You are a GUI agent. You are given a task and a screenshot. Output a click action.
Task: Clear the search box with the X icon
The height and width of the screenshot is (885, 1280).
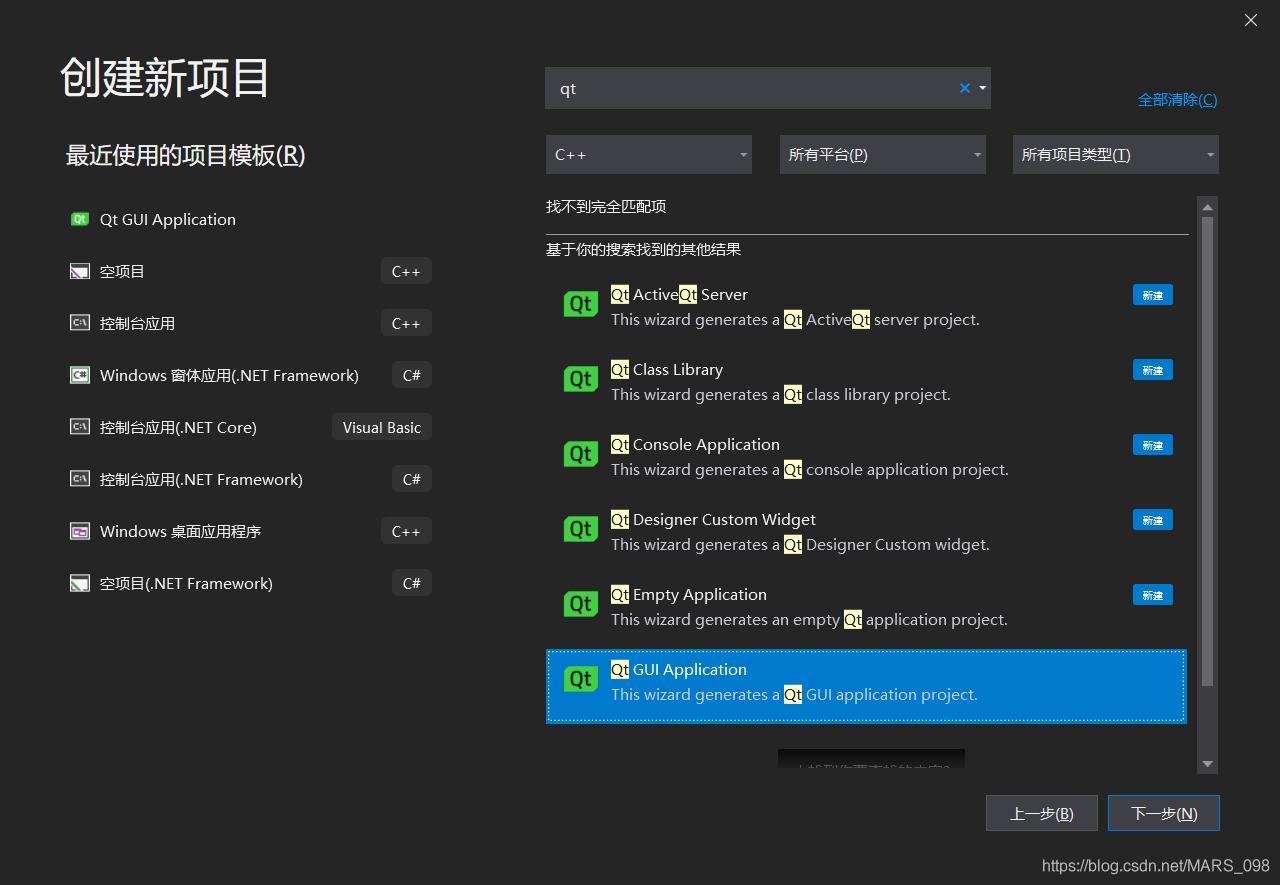[965, 88]
